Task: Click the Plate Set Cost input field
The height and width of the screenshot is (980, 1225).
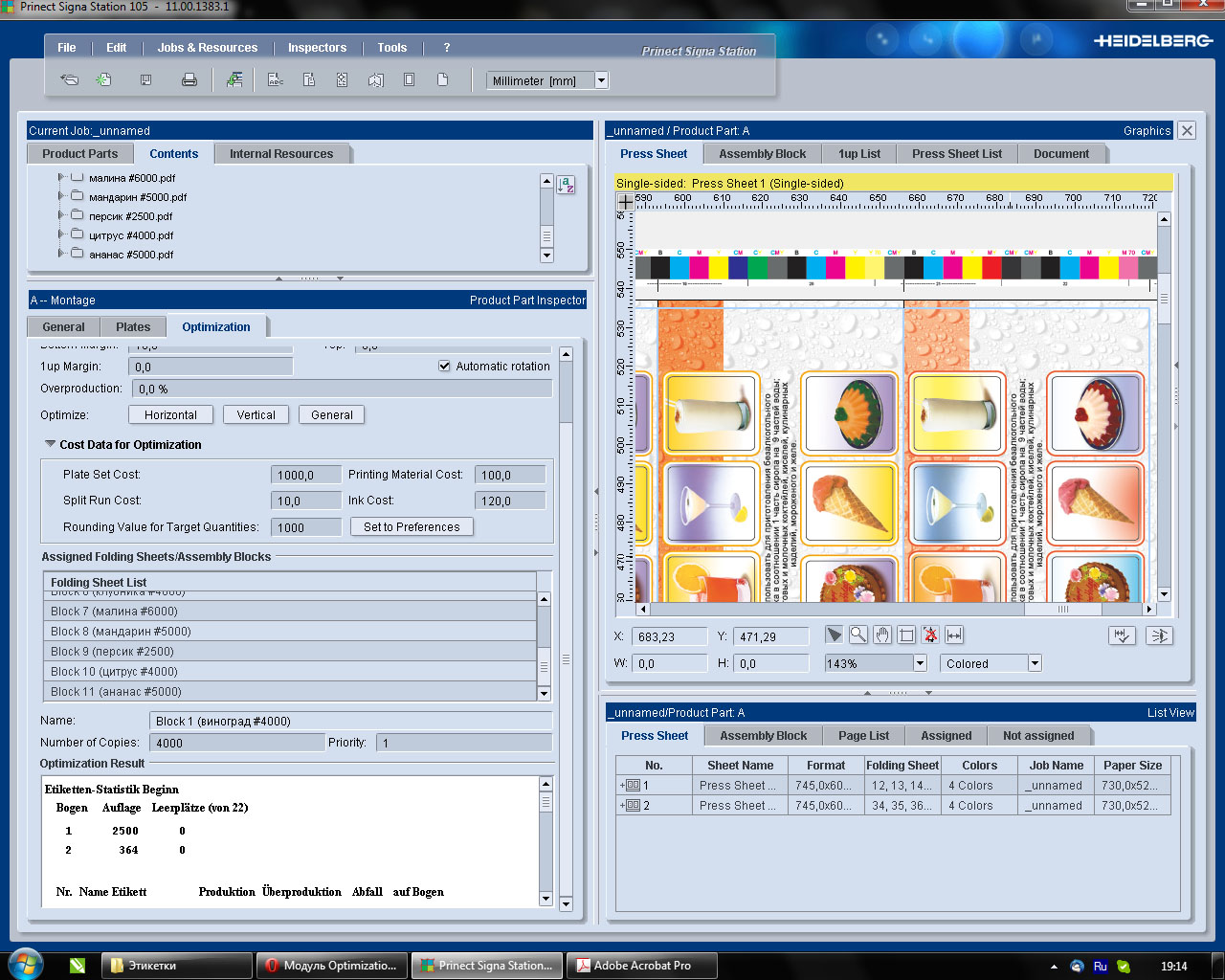Action: point(305,475)
